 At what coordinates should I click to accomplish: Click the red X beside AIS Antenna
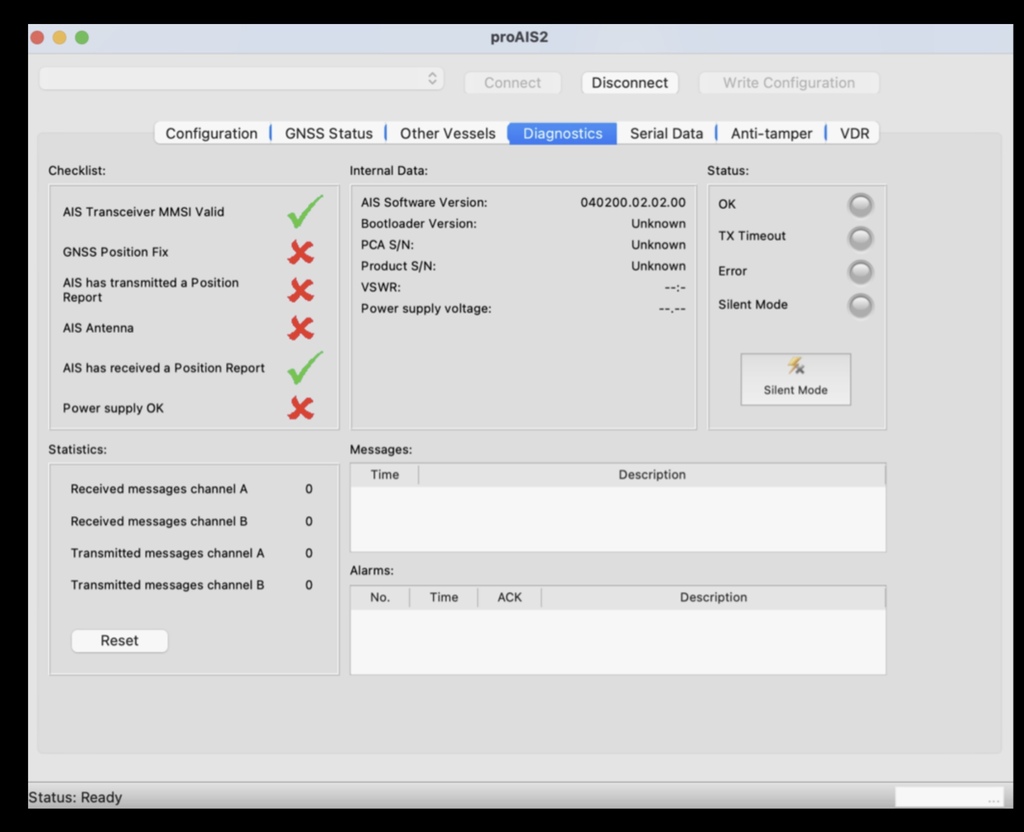coord(301,328)
